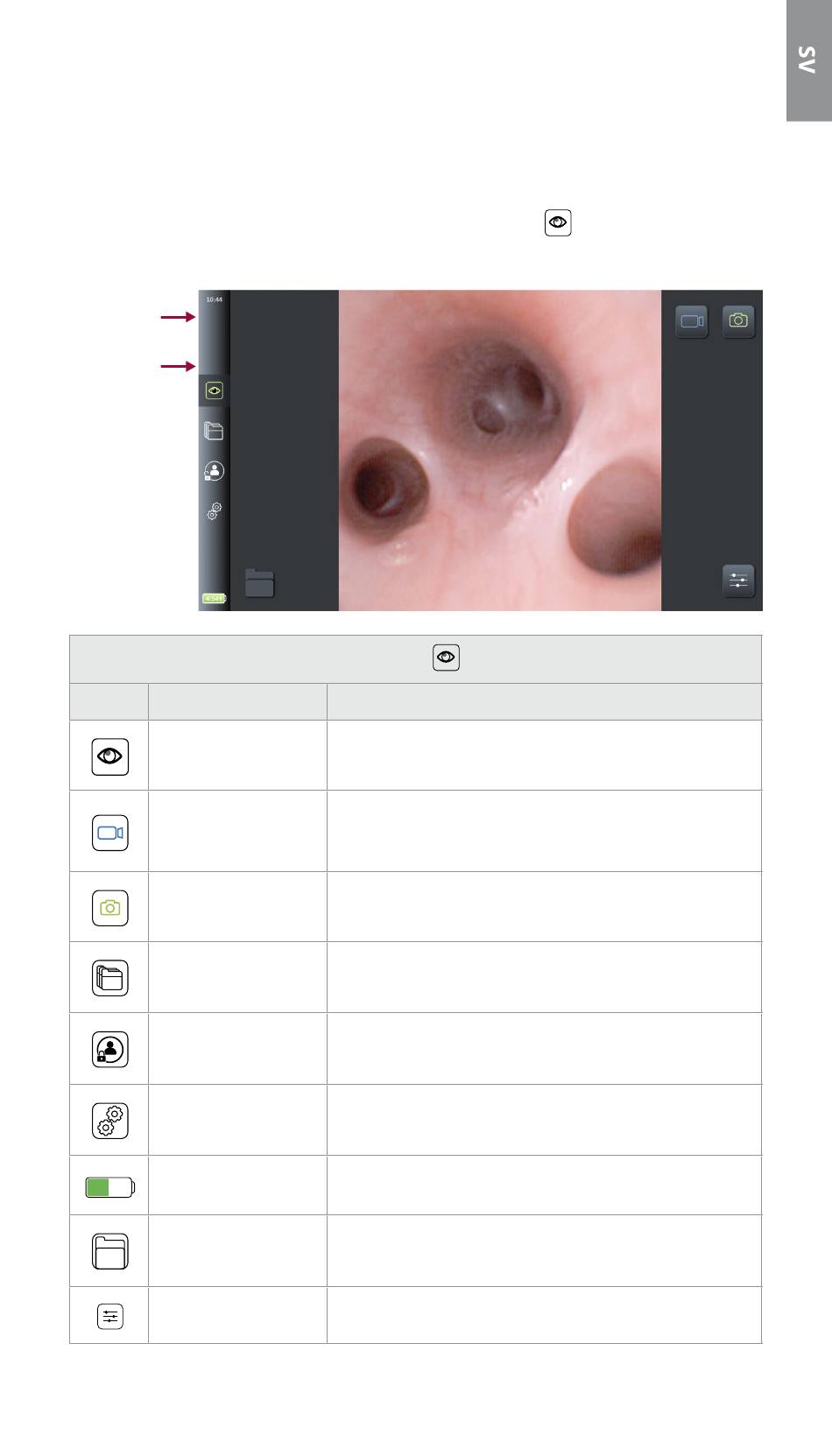
Task: Open the Settings gears icon in device sidebar
Action: [214, 511]
